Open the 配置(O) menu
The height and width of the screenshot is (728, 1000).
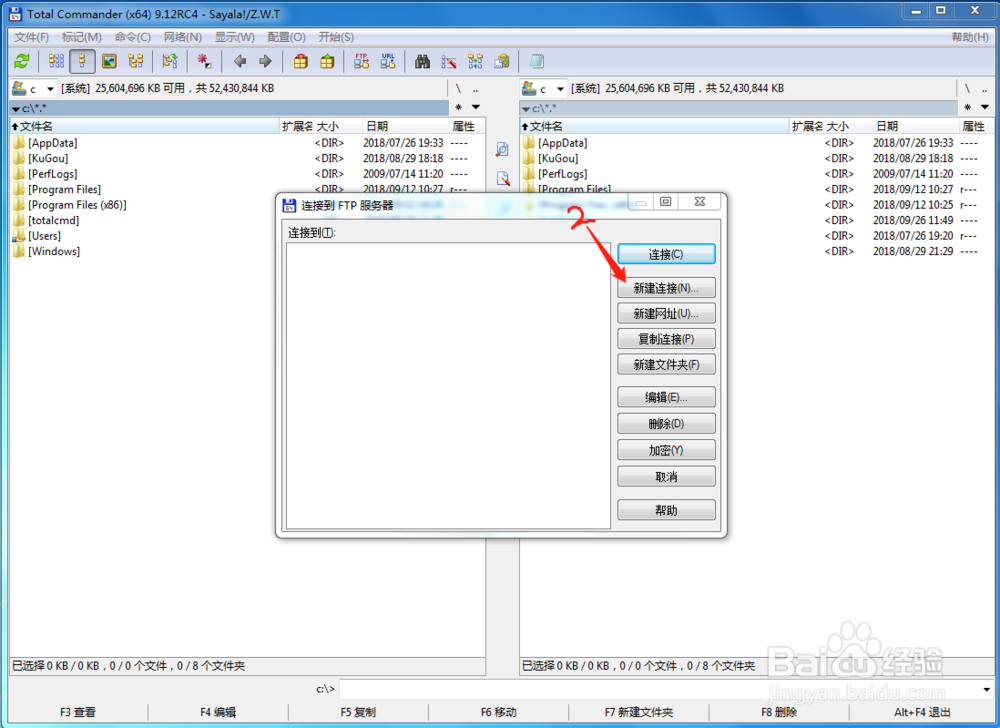tap(286, 37)
